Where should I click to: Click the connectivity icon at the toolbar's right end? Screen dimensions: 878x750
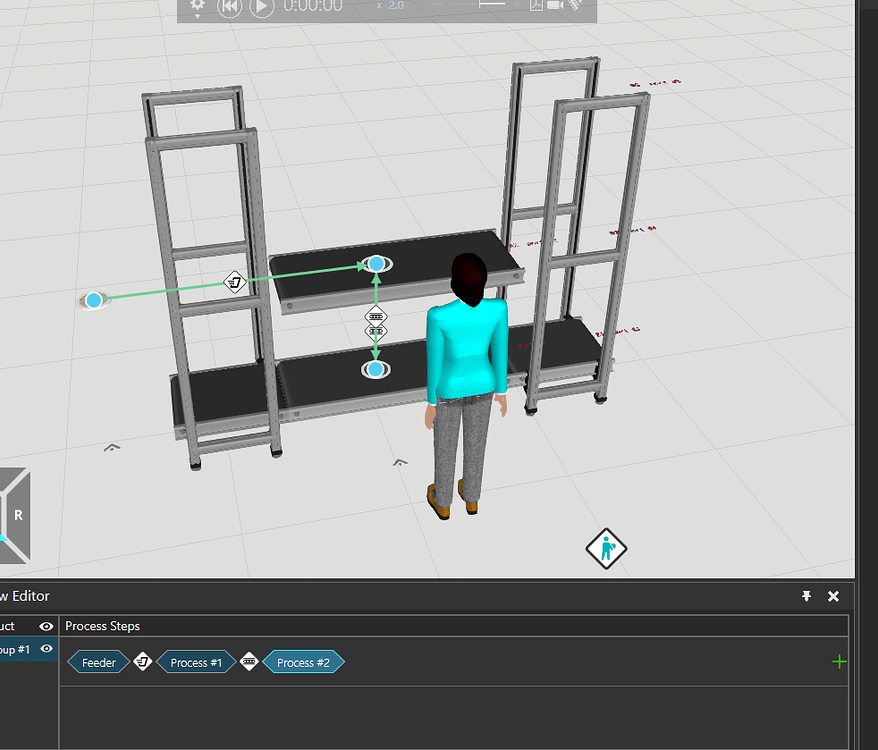[573, 6]
